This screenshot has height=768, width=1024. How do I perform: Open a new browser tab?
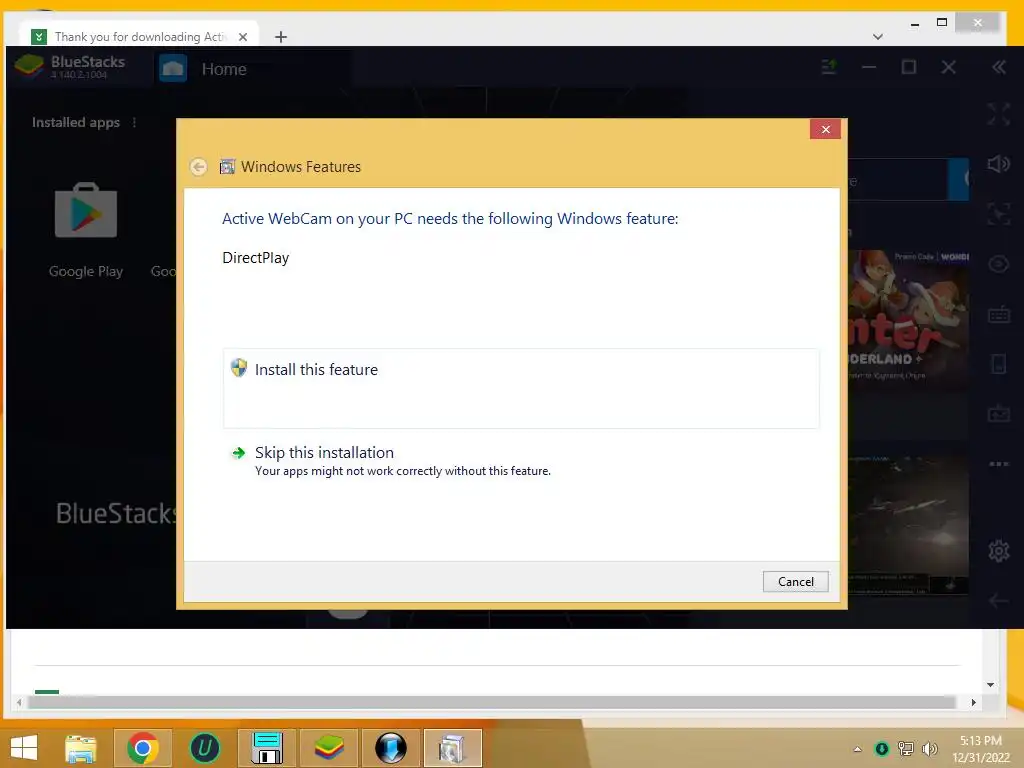[x=281, y=37]
